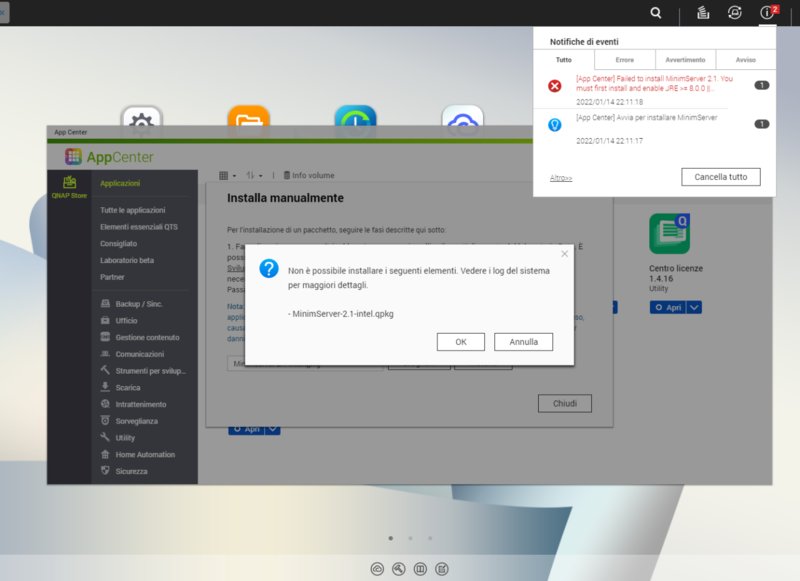Click the Altro>> link
Image resolution: width=800 pixels, height=581 pixels.
point(562,178)
